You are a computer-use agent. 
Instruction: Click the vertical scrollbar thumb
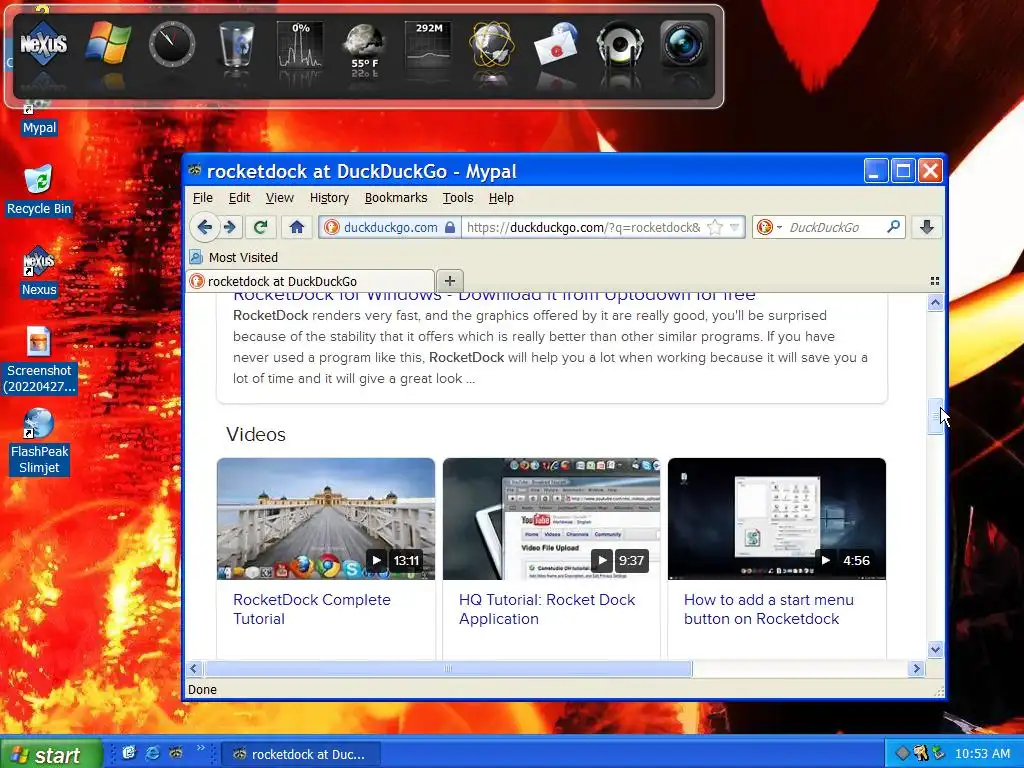tap(935, 416)
